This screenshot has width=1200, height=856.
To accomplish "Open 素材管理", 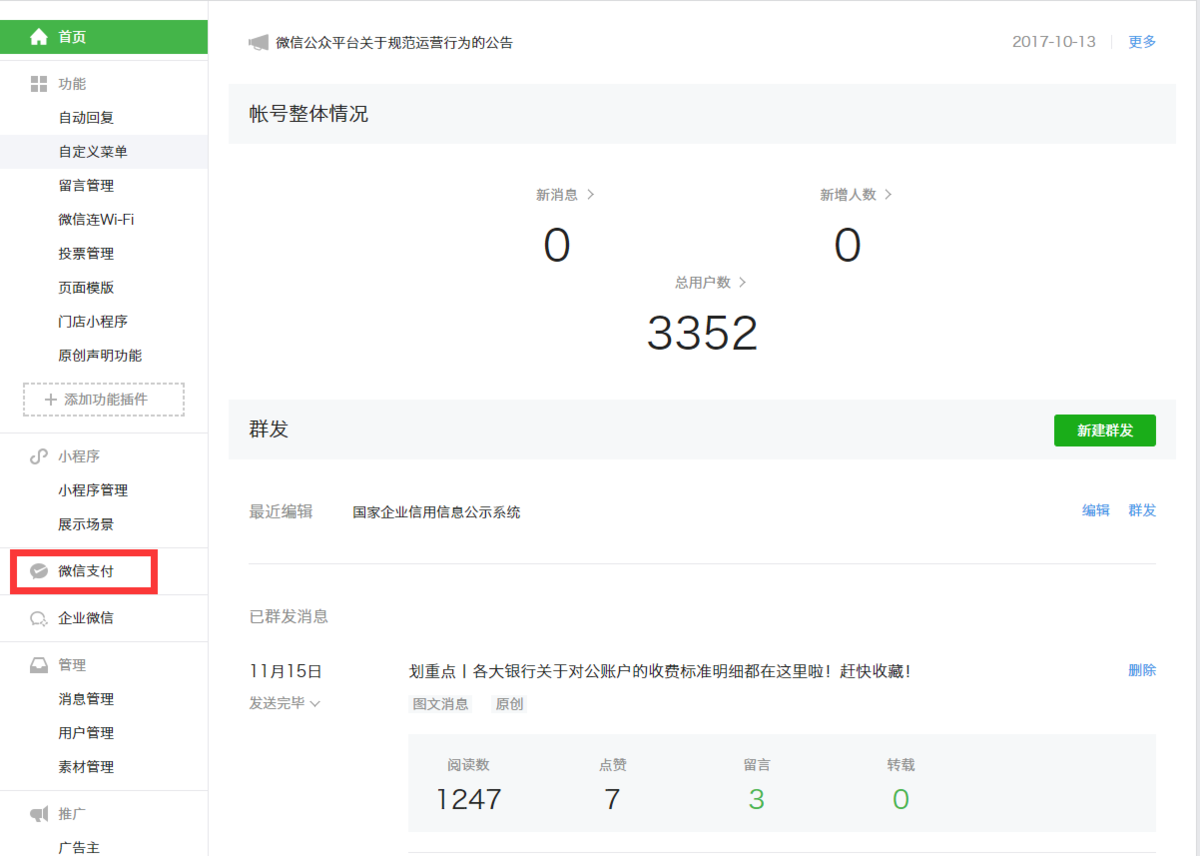I will [x=86, y=767].
